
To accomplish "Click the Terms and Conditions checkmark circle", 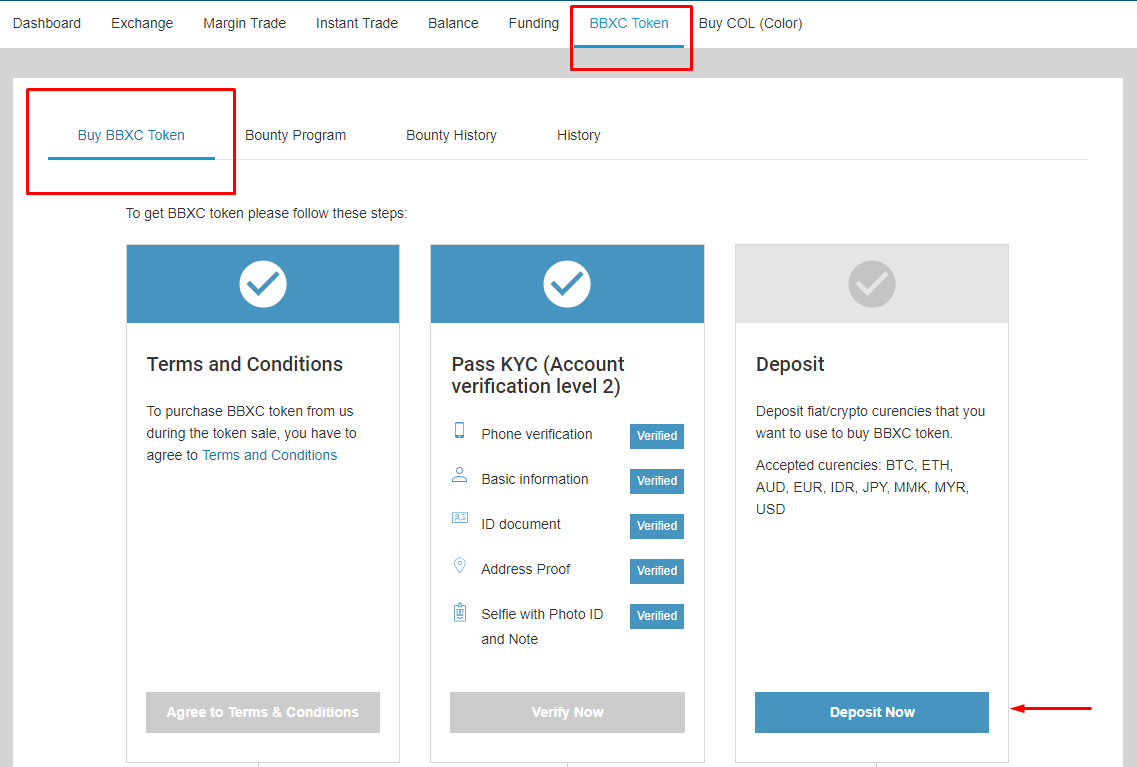I will coord(263,284).
